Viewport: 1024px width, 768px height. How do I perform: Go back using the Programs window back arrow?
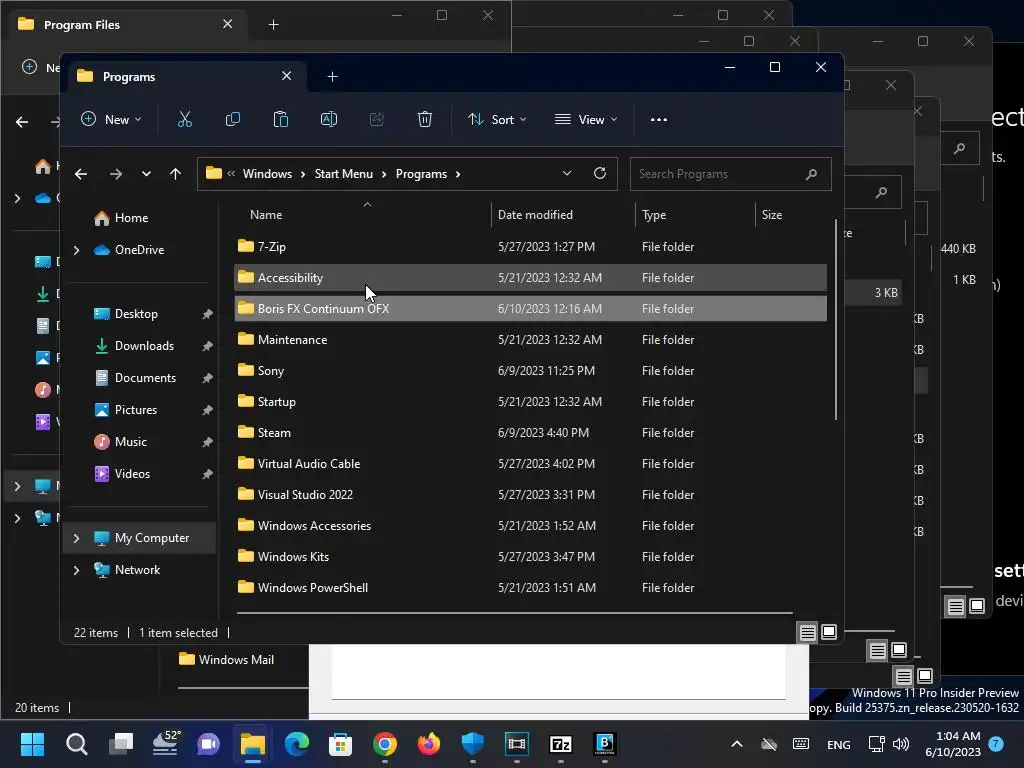pyautogui.click(x=81, y=174)
